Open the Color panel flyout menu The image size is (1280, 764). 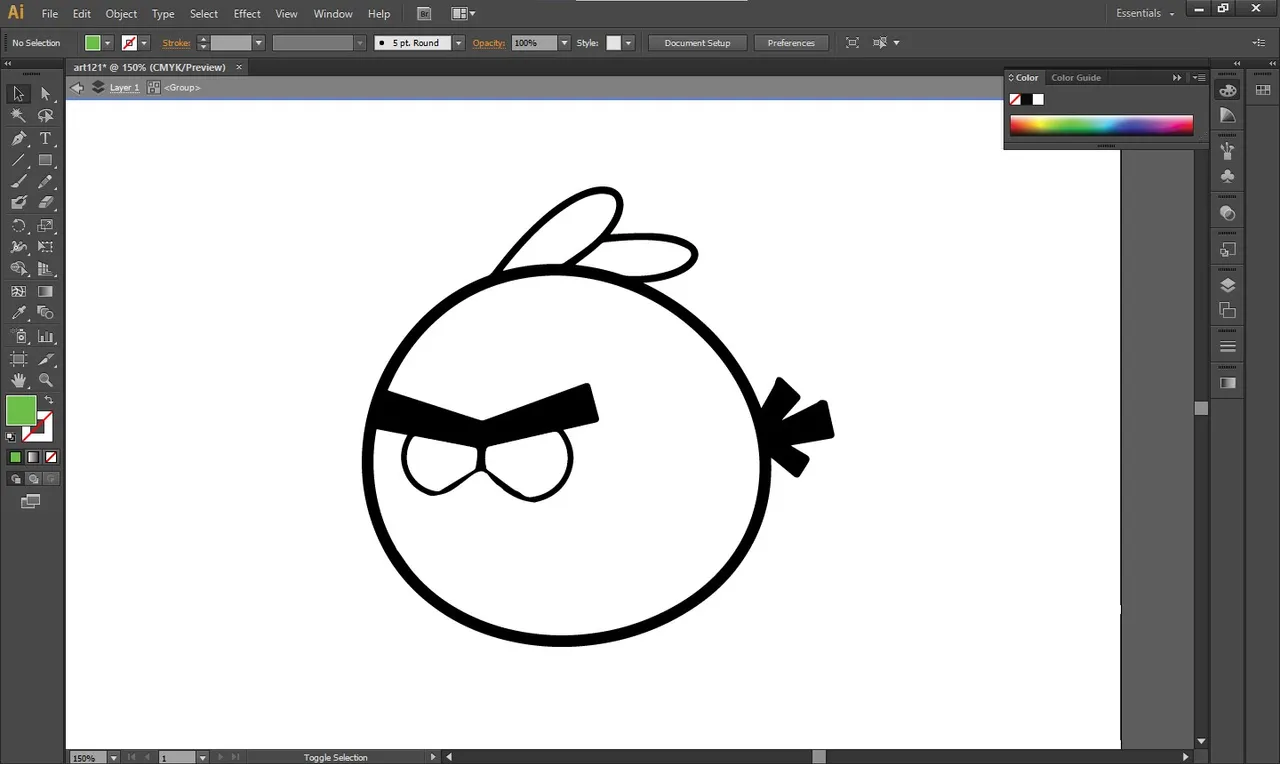click(x=1199, y=78)
